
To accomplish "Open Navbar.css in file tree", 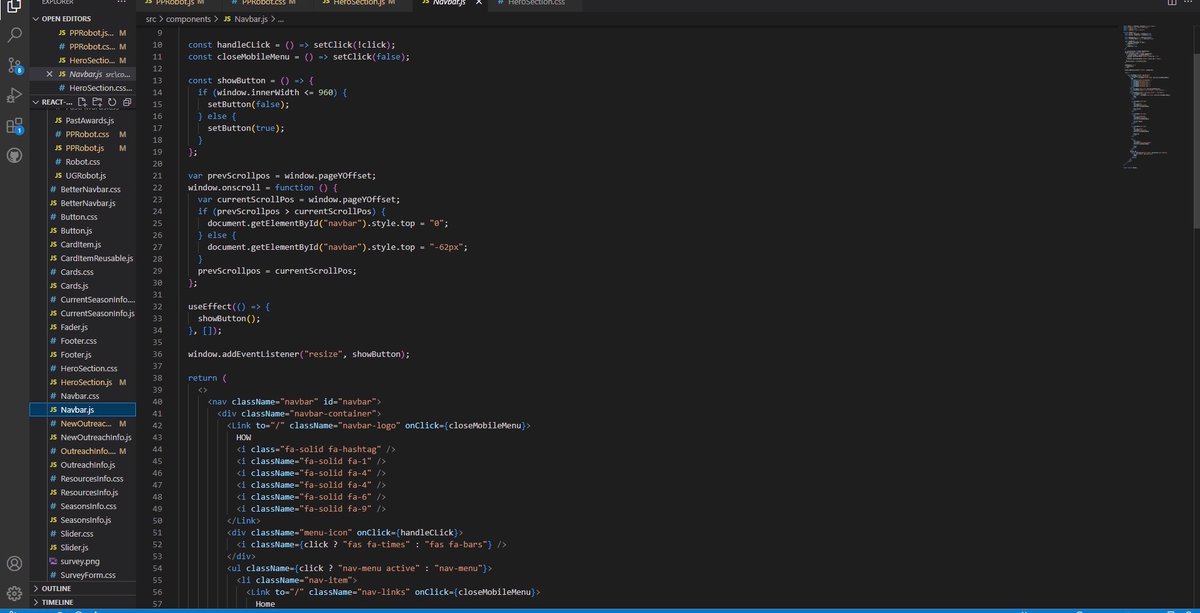I will click(83, 396).
